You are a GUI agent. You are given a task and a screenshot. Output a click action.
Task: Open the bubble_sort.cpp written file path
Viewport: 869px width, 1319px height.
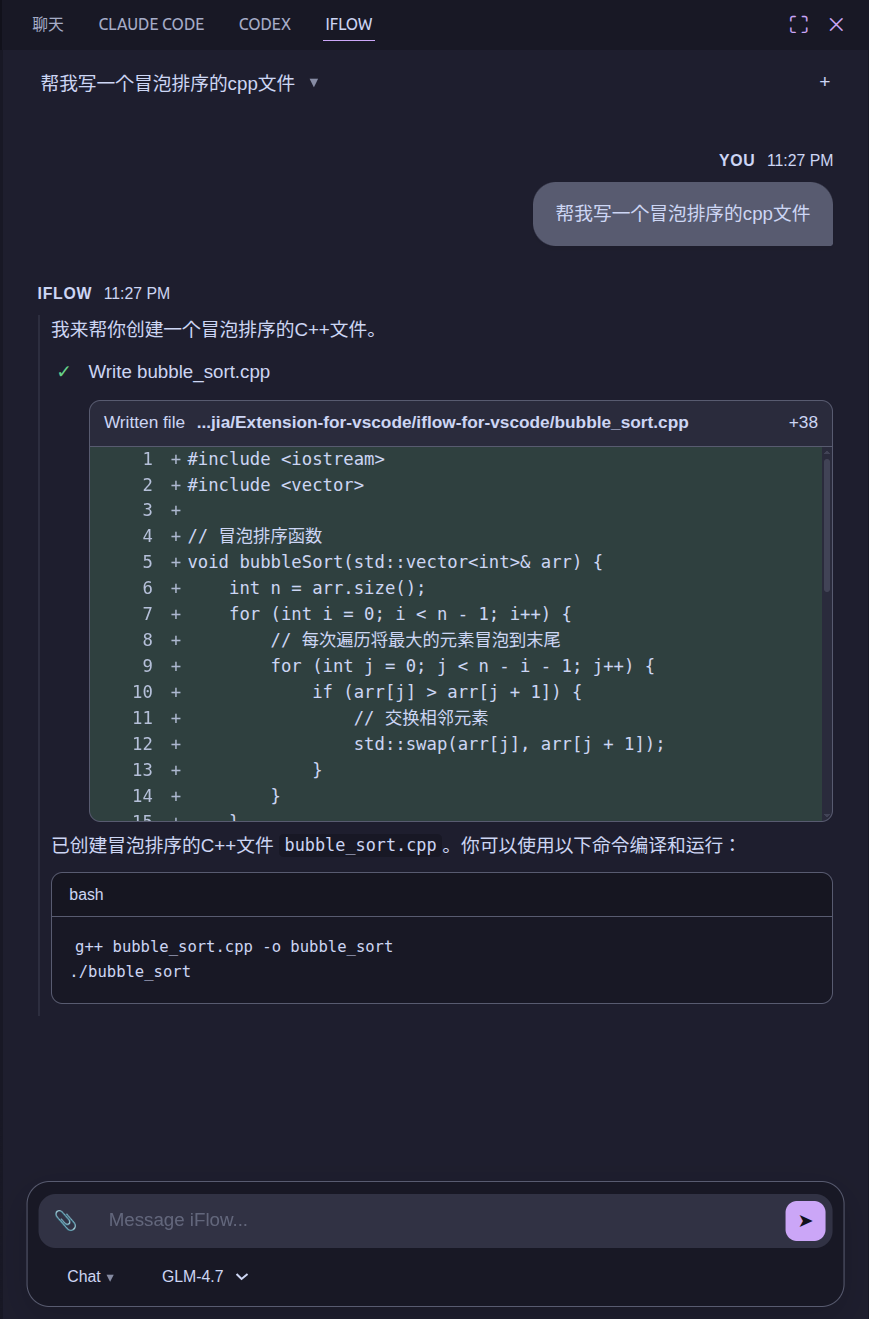(x=442, y=422)
